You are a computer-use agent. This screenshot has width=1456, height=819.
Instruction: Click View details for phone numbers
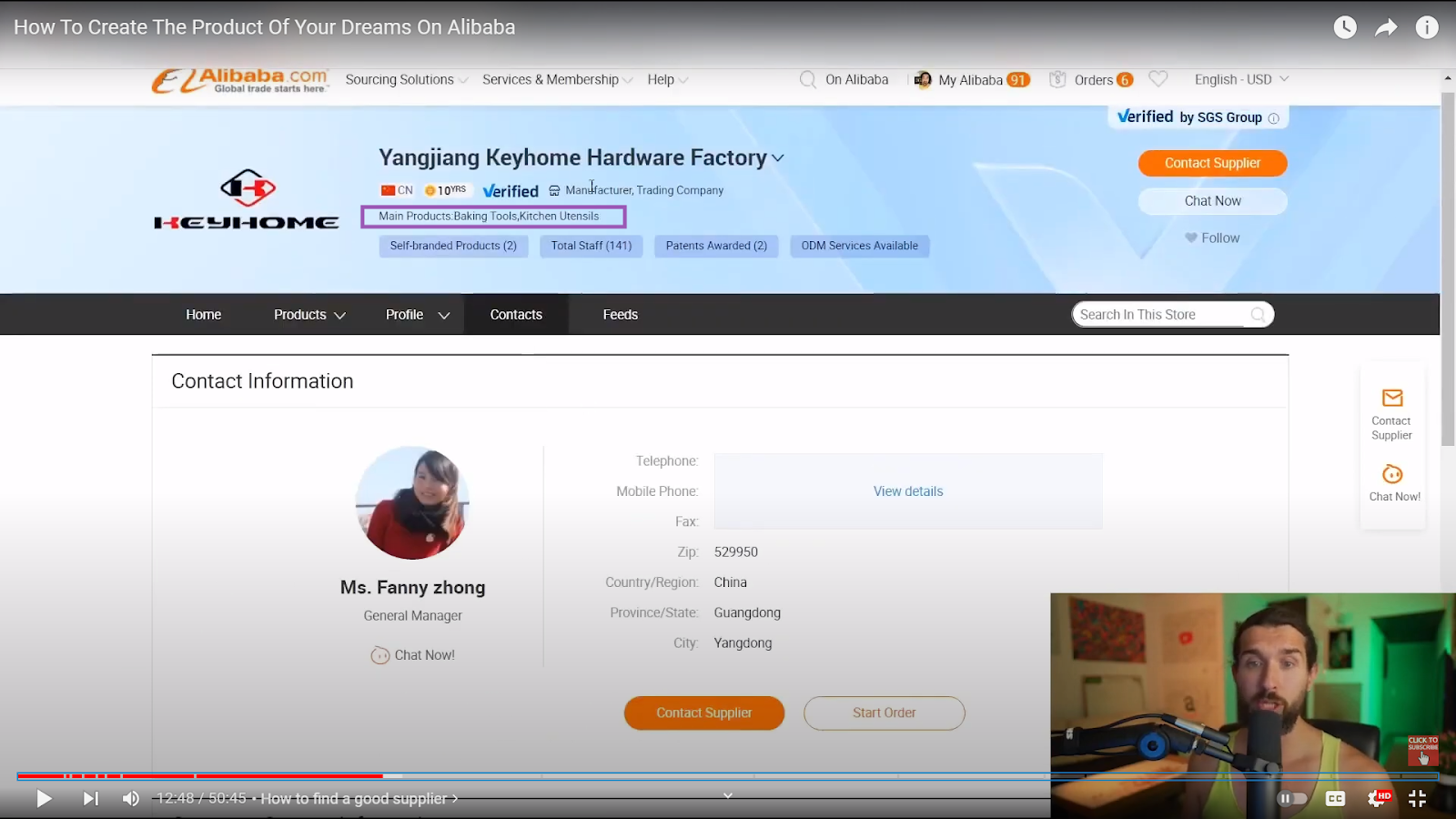coord(908,491)
